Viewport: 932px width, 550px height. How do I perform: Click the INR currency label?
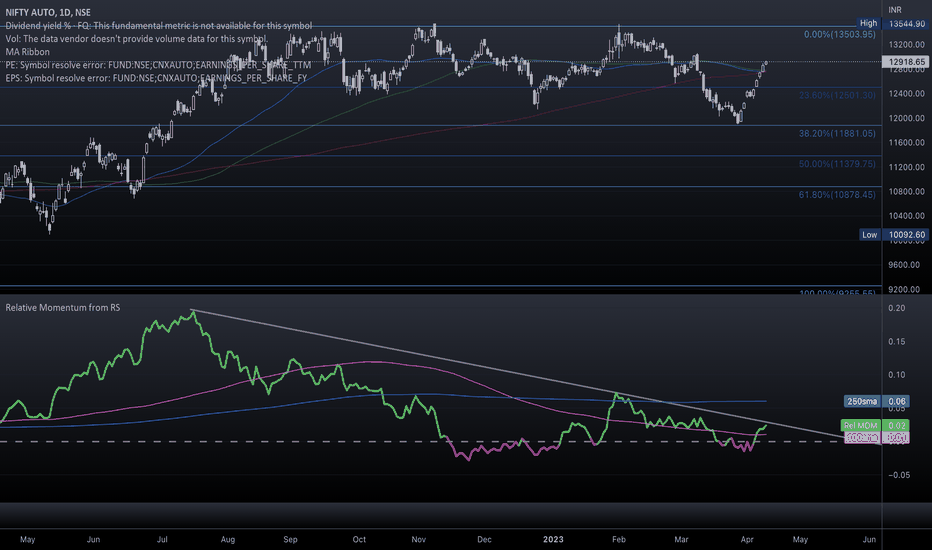pyautogui.click(x=895, y=10)
